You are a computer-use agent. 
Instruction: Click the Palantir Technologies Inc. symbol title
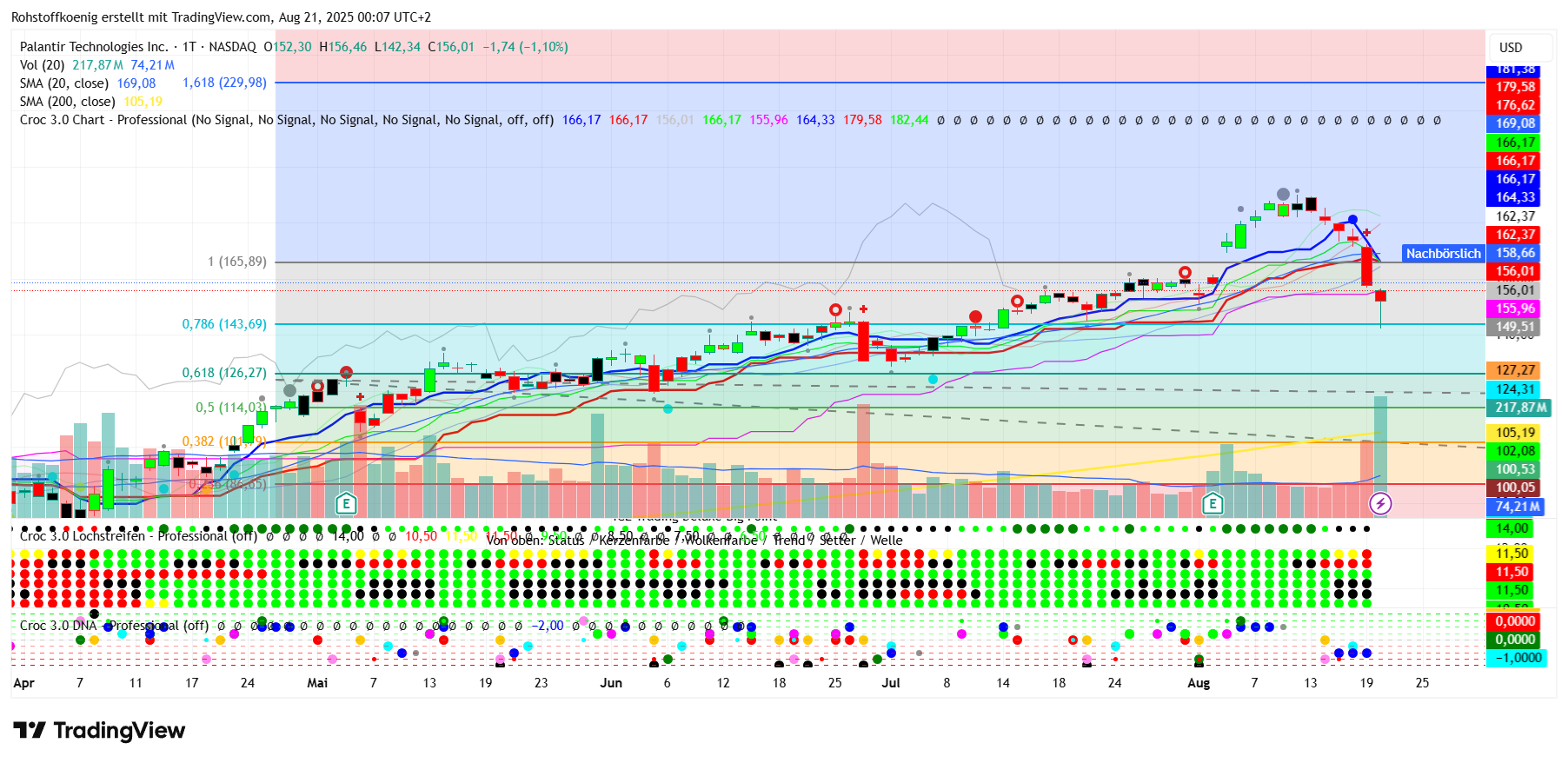(x=94, y=47)
